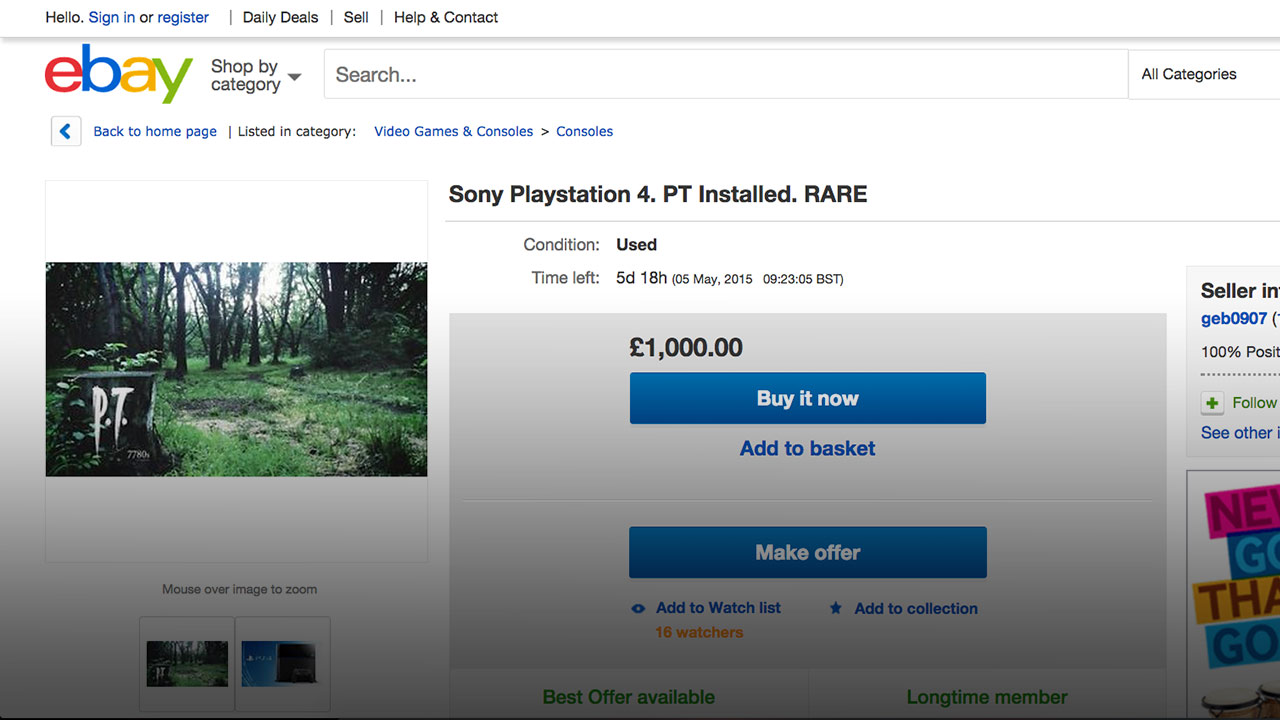Open the All Categories dropdown
This screenshot has height=720, width=1280.
coord(1204,74)
